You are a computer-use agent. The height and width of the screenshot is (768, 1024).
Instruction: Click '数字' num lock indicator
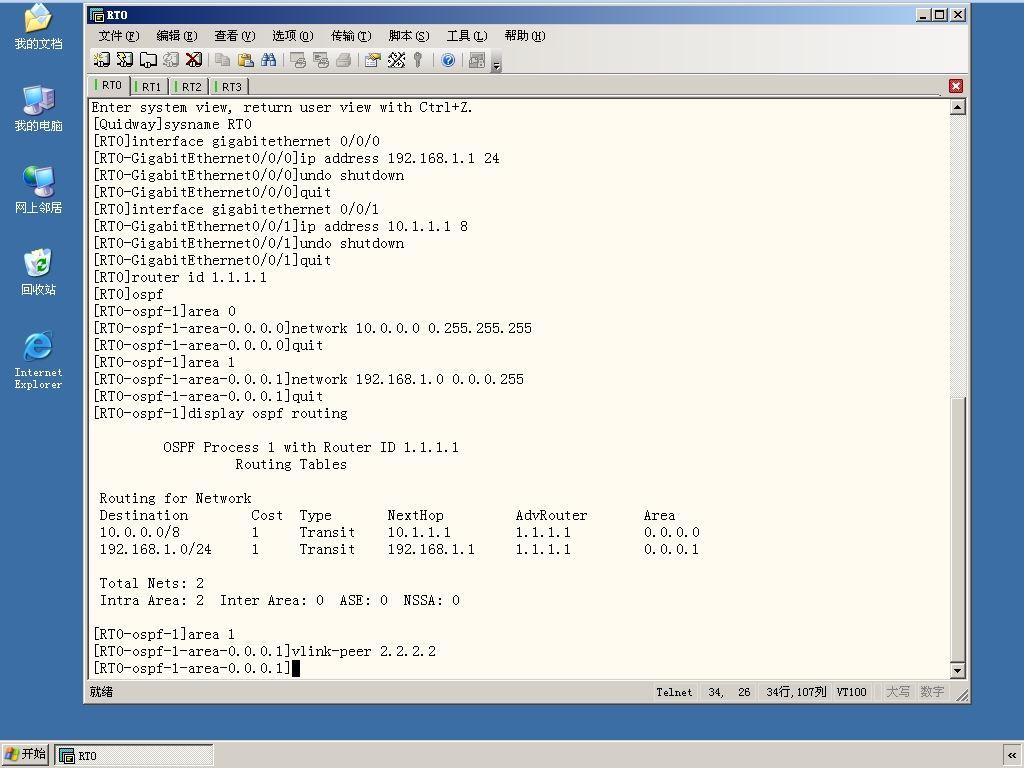(932, 692)
